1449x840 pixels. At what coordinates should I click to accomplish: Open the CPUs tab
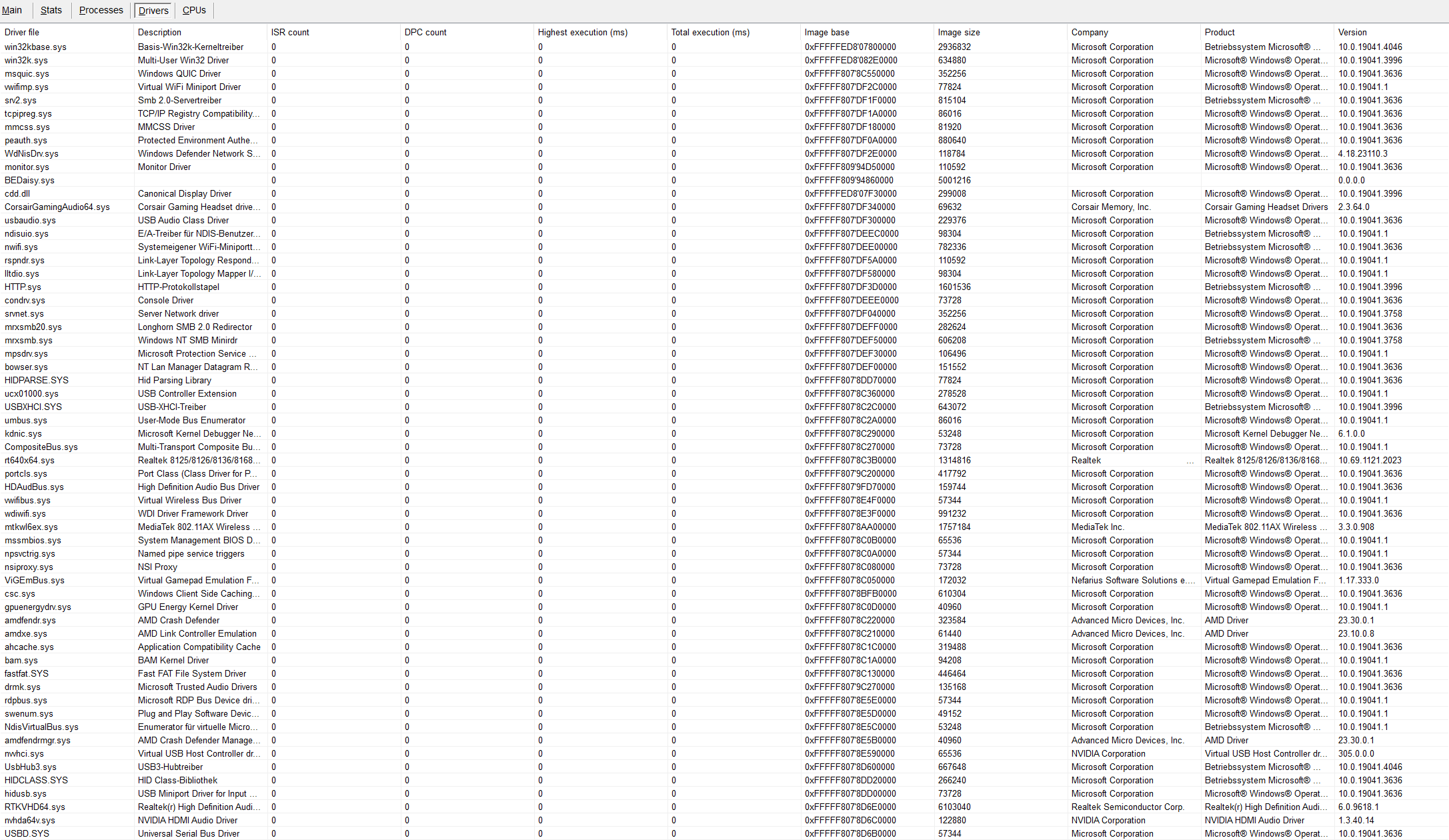[x=194, y=10]
